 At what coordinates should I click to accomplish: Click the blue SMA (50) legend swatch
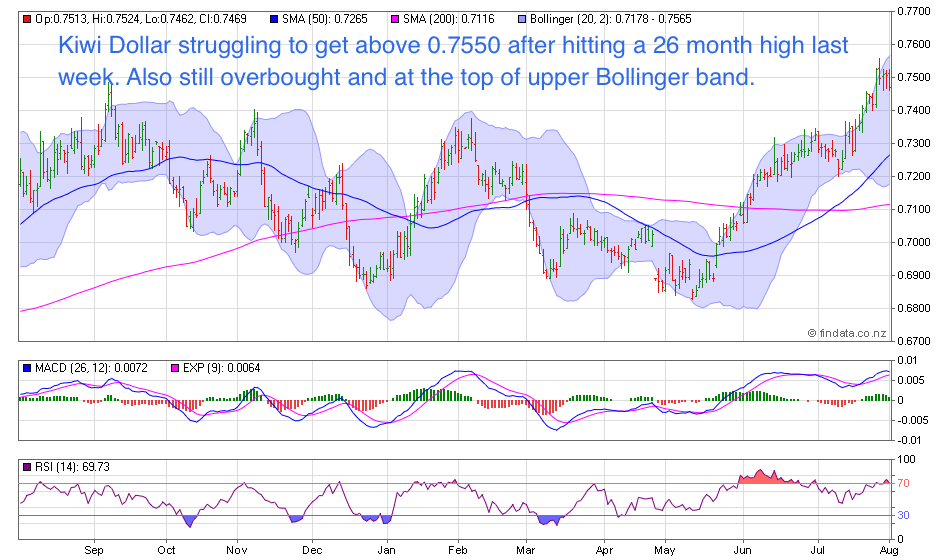pos(274,19)
